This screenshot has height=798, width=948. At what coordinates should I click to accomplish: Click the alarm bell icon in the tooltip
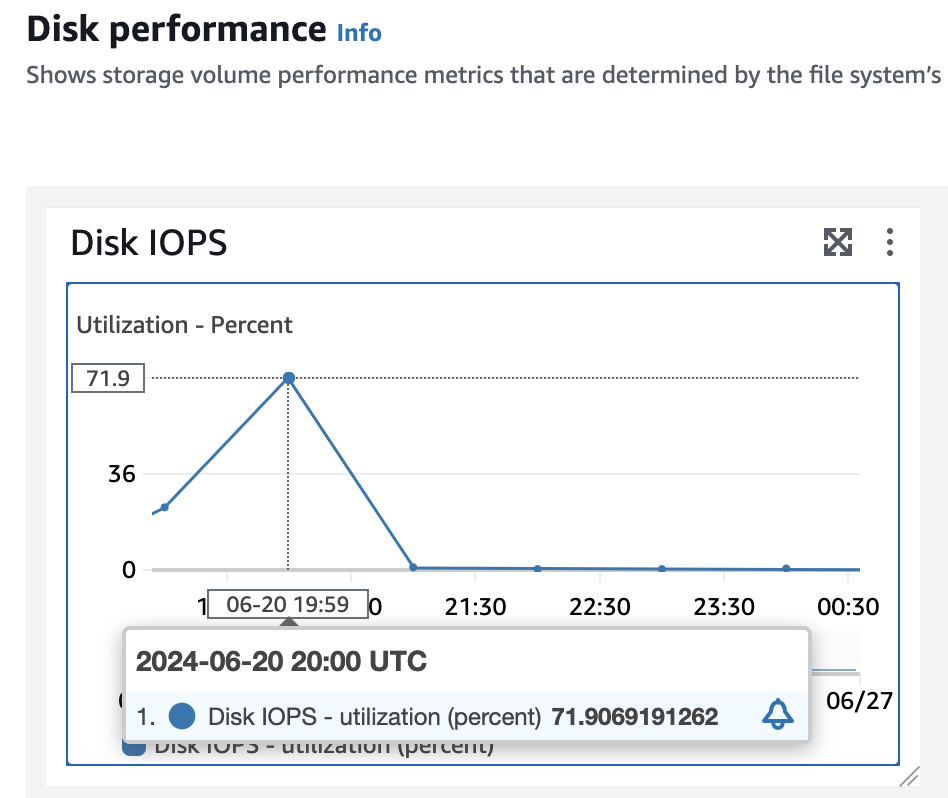pyautogui.click(x=777, y=715)
